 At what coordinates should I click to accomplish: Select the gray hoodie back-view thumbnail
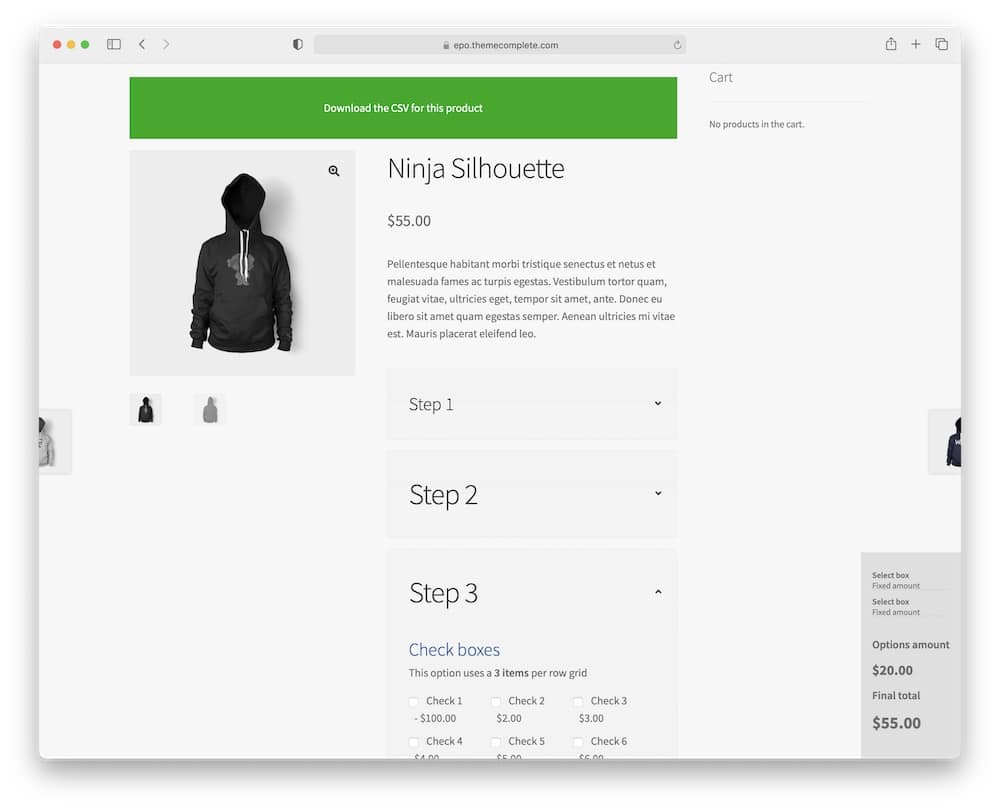click(210, 409)
